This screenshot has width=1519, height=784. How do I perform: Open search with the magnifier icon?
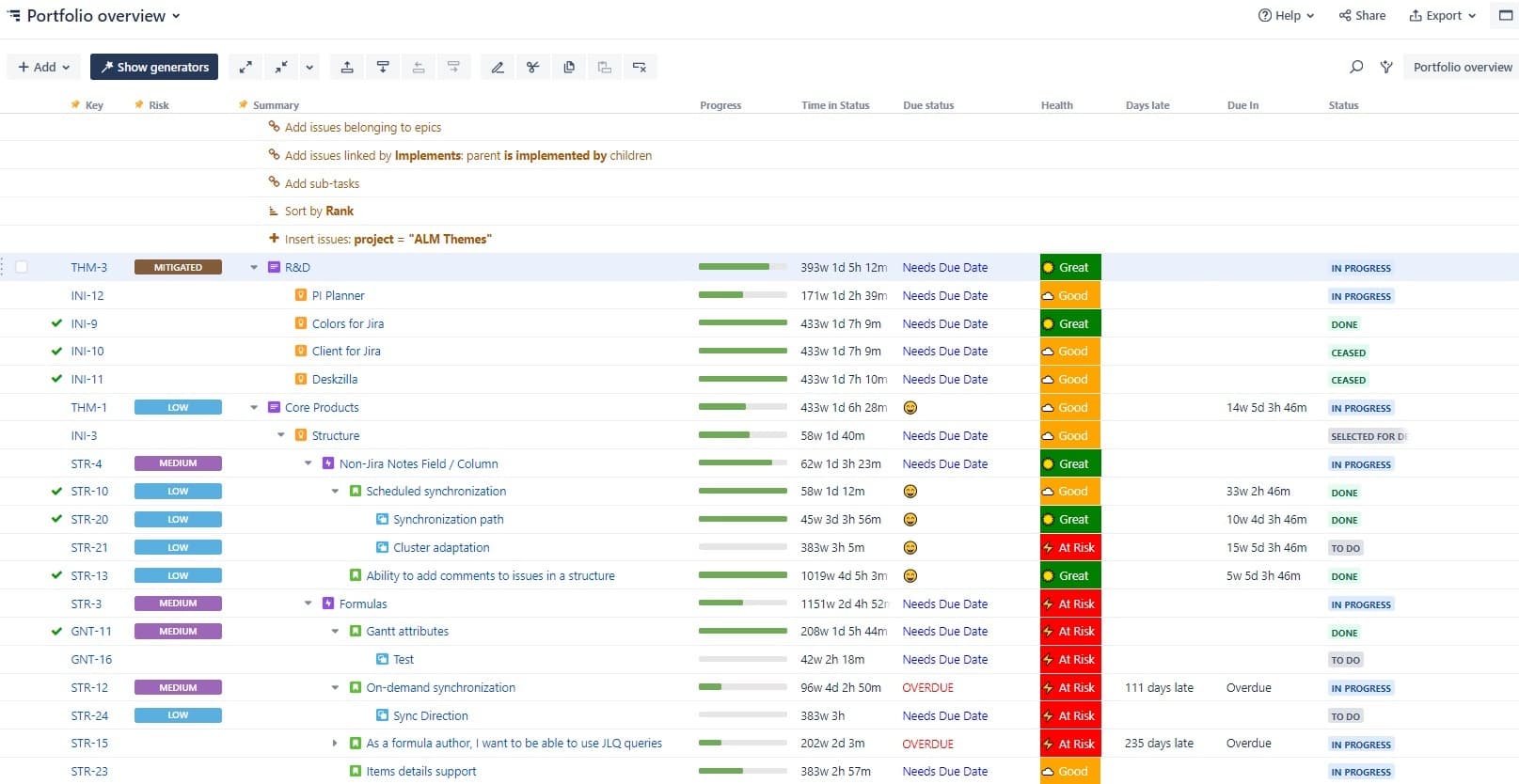click(1355, 67)
